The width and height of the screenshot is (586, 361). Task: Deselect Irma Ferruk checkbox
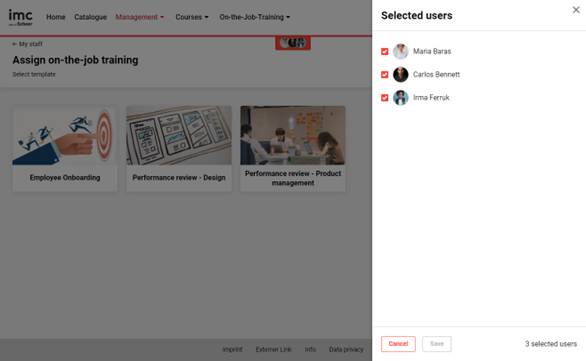pos(385,98)
